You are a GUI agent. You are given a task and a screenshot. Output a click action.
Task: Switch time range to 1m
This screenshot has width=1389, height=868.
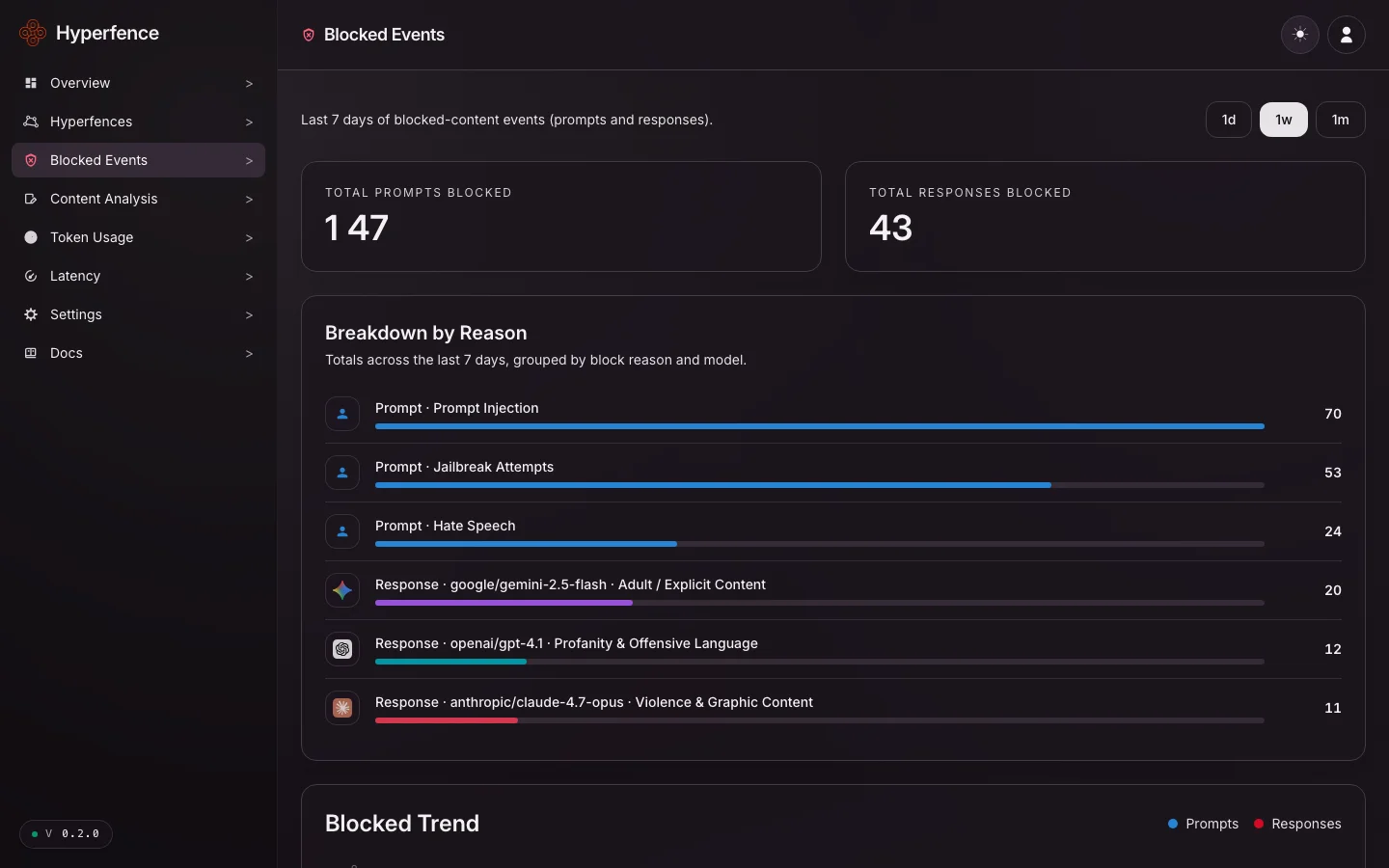[x=1341, y=120]
